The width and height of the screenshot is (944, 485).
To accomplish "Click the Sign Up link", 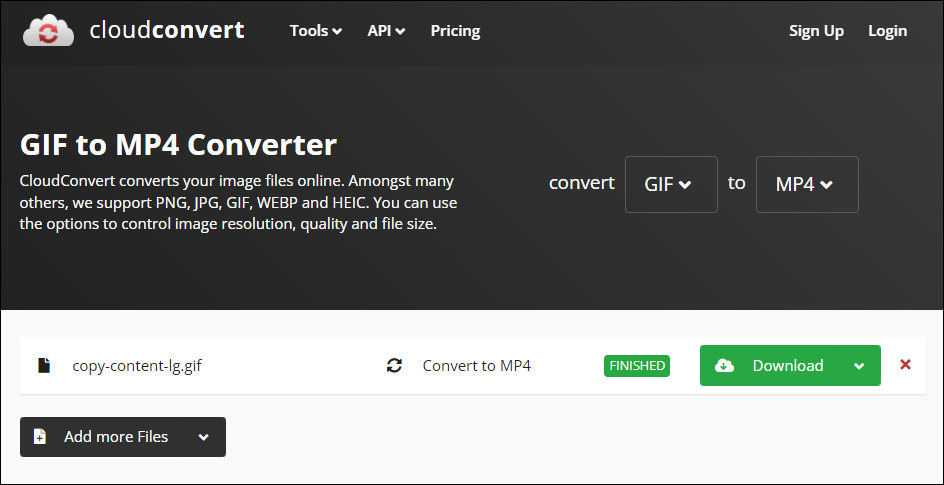I will tap(816, 31).
